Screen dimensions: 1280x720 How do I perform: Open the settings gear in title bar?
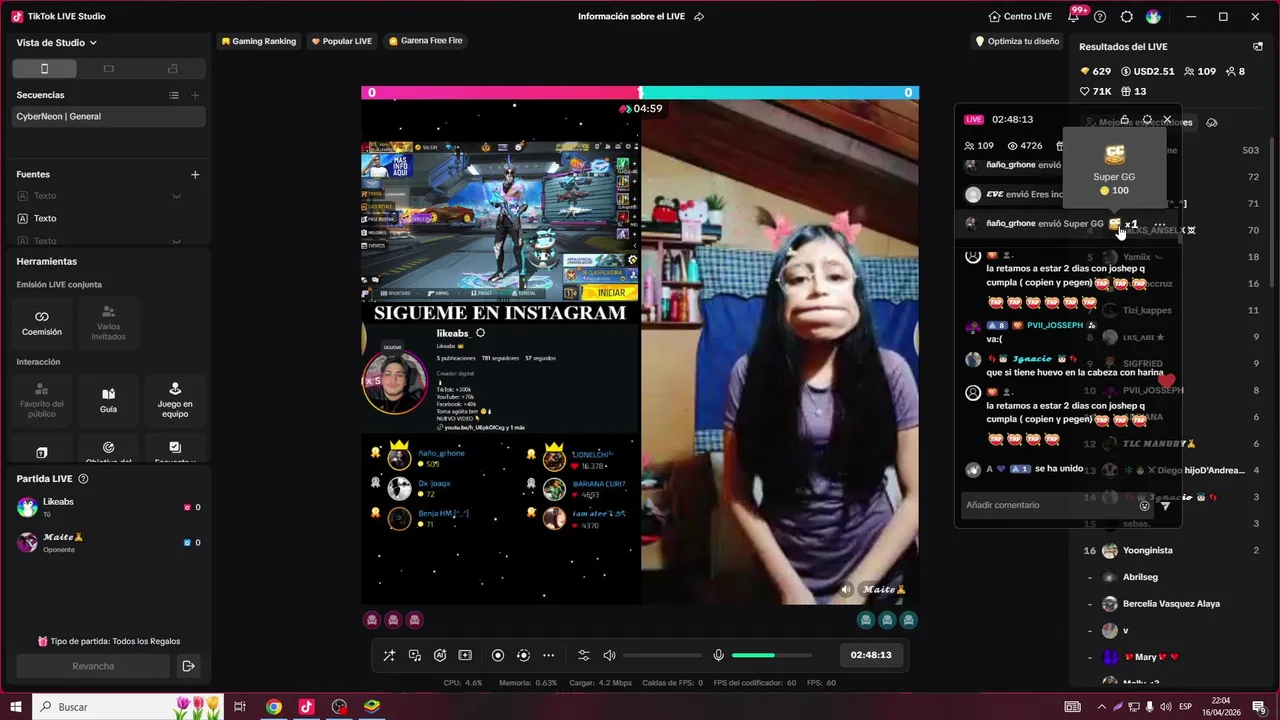click(1127, 17)
